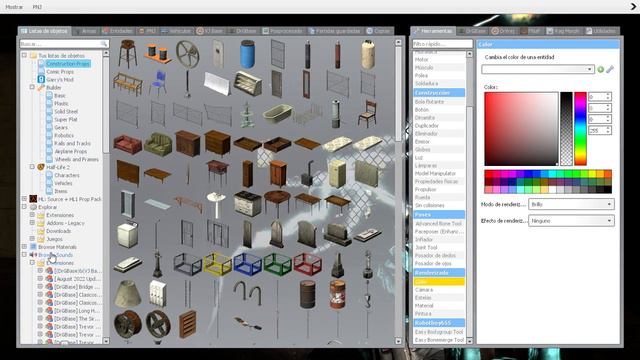Spawn the large spoked wheel prop
Viewport: 640px width, 360px height.
[x=188, y=54]
